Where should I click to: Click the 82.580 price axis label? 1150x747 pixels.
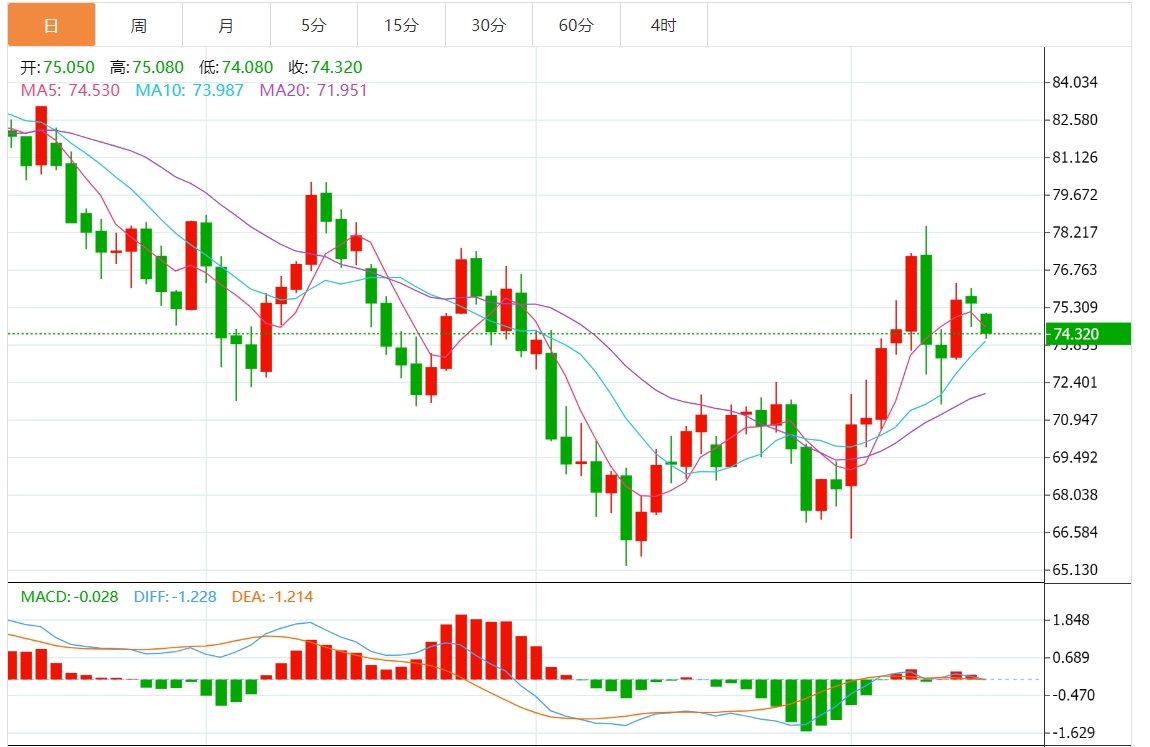click(1074, 119)
